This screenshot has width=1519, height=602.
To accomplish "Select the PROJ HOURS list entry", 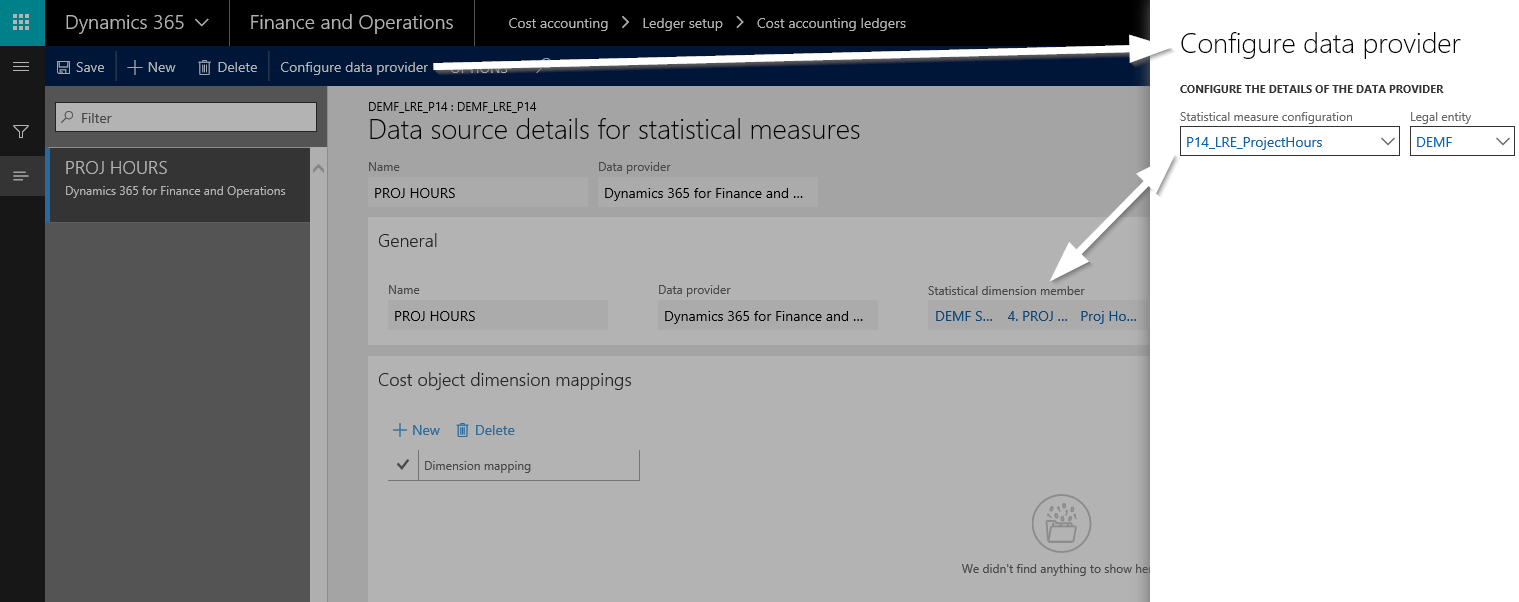I will pyautogui.click(x=178, y=178).
